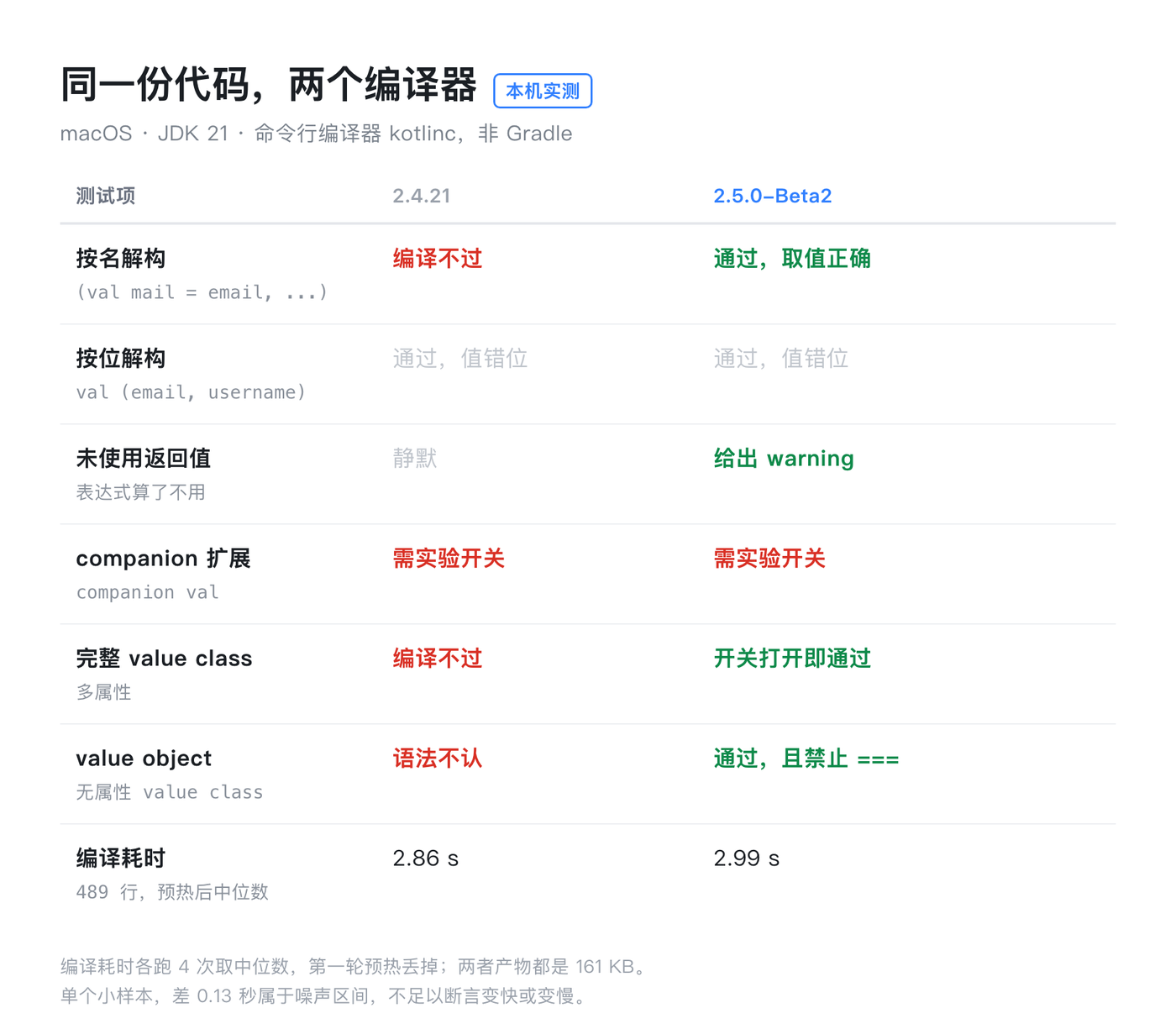Click the 按位解构 row label

pyautogui.click(x=121, y=359)
